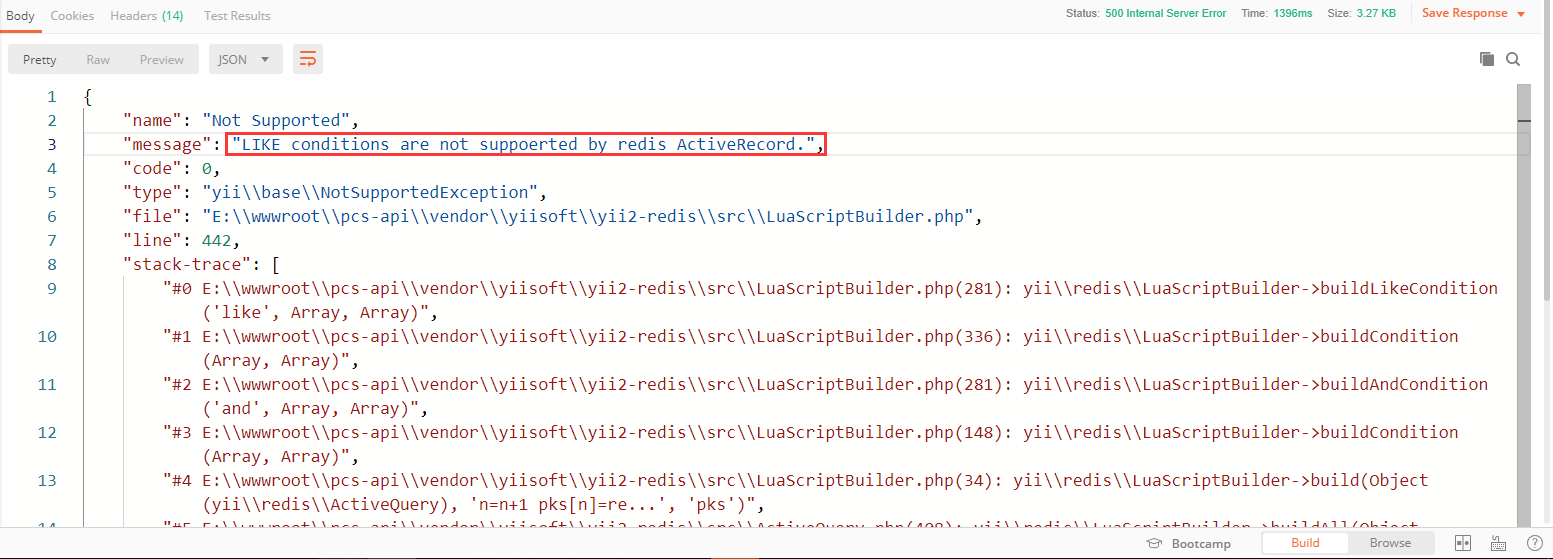Screen dimensions: 1553x559
Task: Toggle line wrap icon in response toolbar
Action: tap(308, 59)
